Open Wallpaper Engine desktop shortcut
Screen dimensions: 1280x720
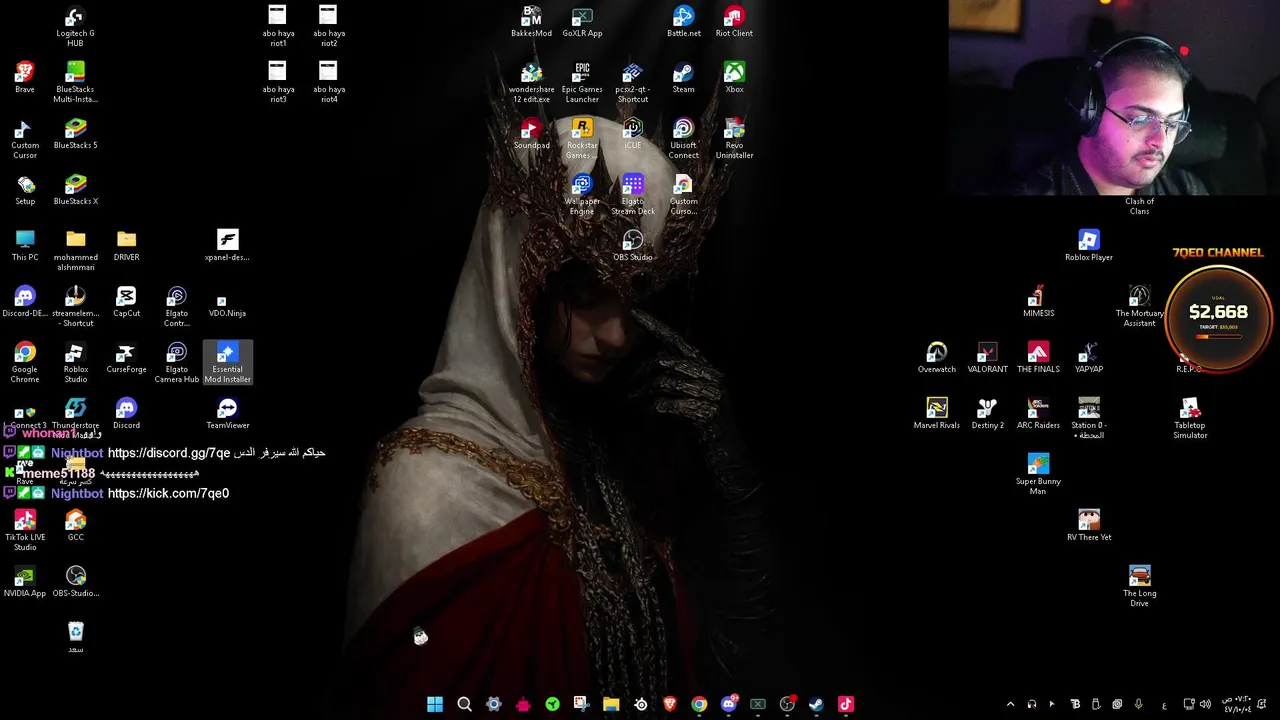point(582,195)
